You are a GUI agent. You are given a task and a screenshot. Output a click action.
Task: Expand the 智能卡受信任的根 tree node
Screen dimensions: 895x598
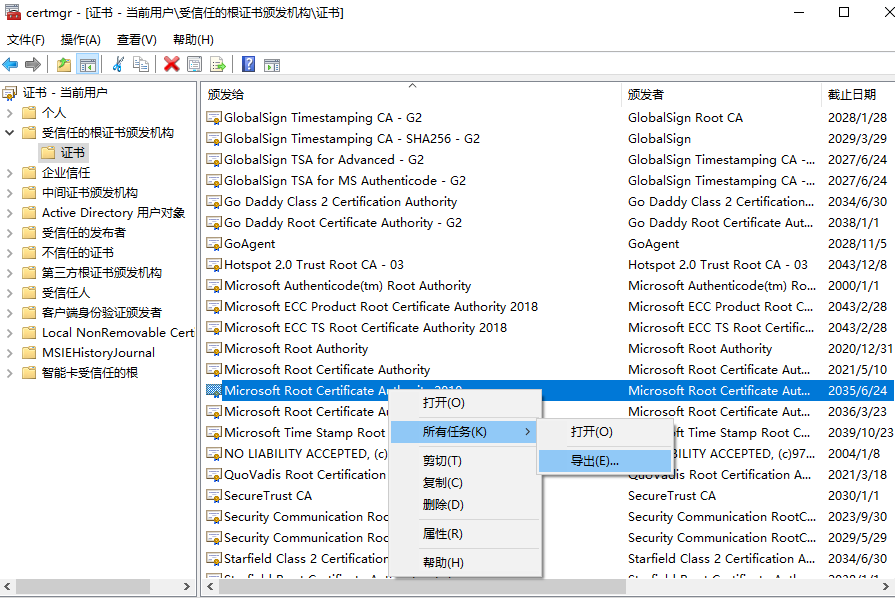tap(10, 373)
